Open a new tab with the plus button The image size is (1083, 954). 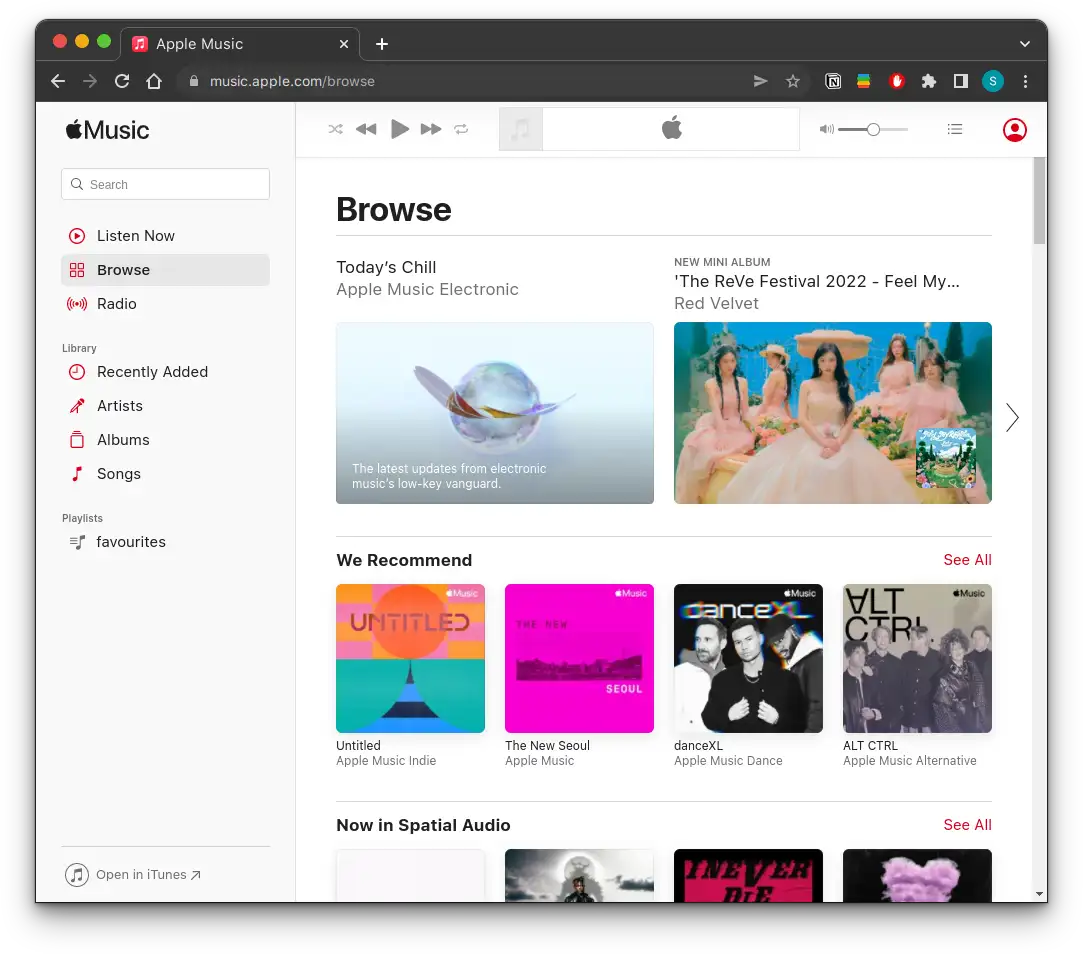click(381, 44)
